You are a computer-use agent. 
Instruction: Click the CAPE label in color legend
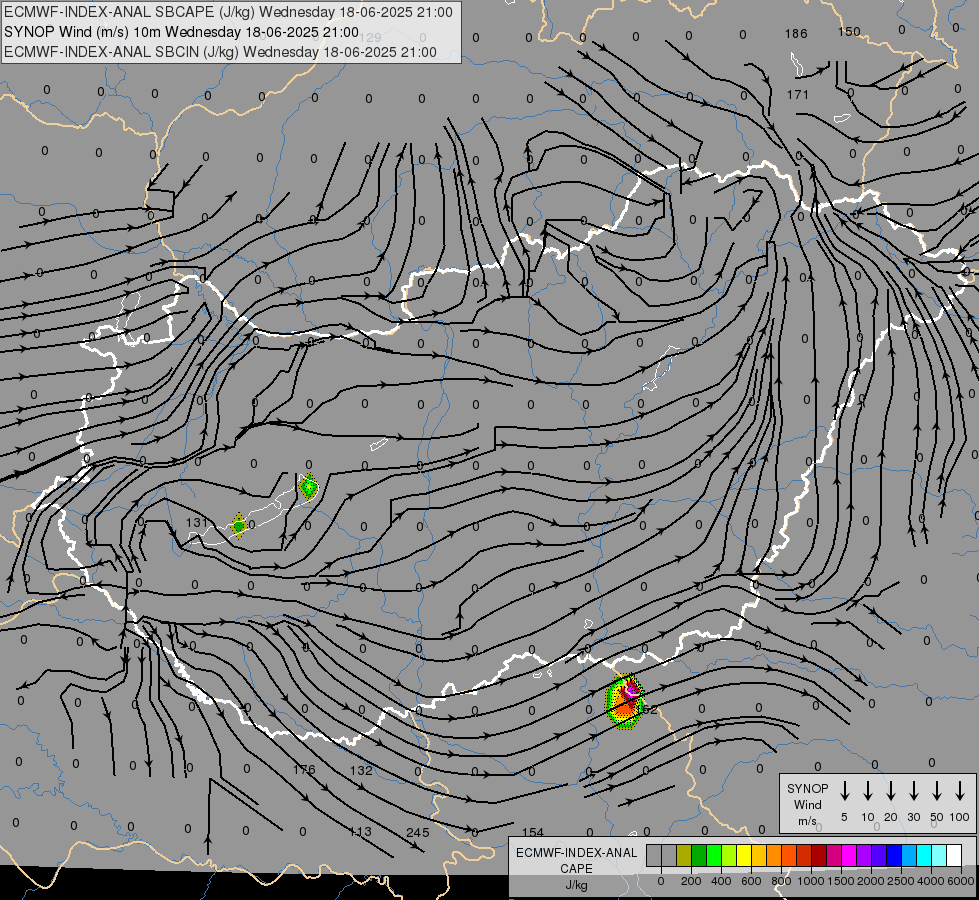576,869
